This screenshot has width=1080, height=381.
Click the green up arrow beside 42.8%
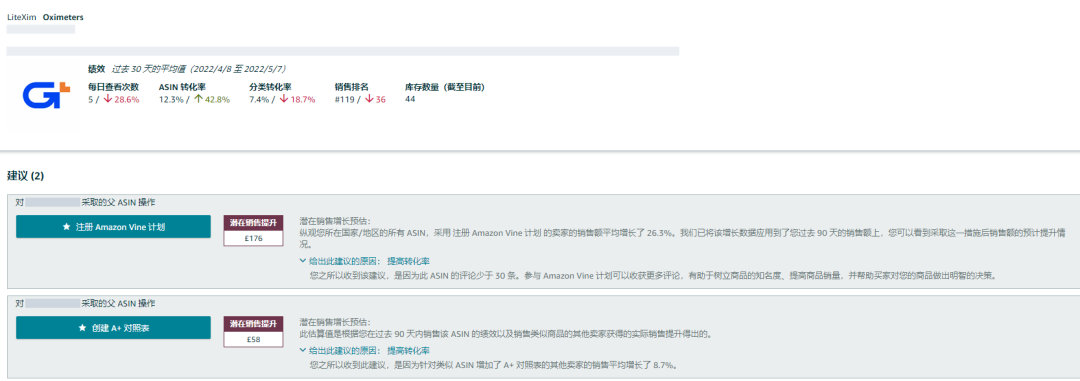[198, 99]
